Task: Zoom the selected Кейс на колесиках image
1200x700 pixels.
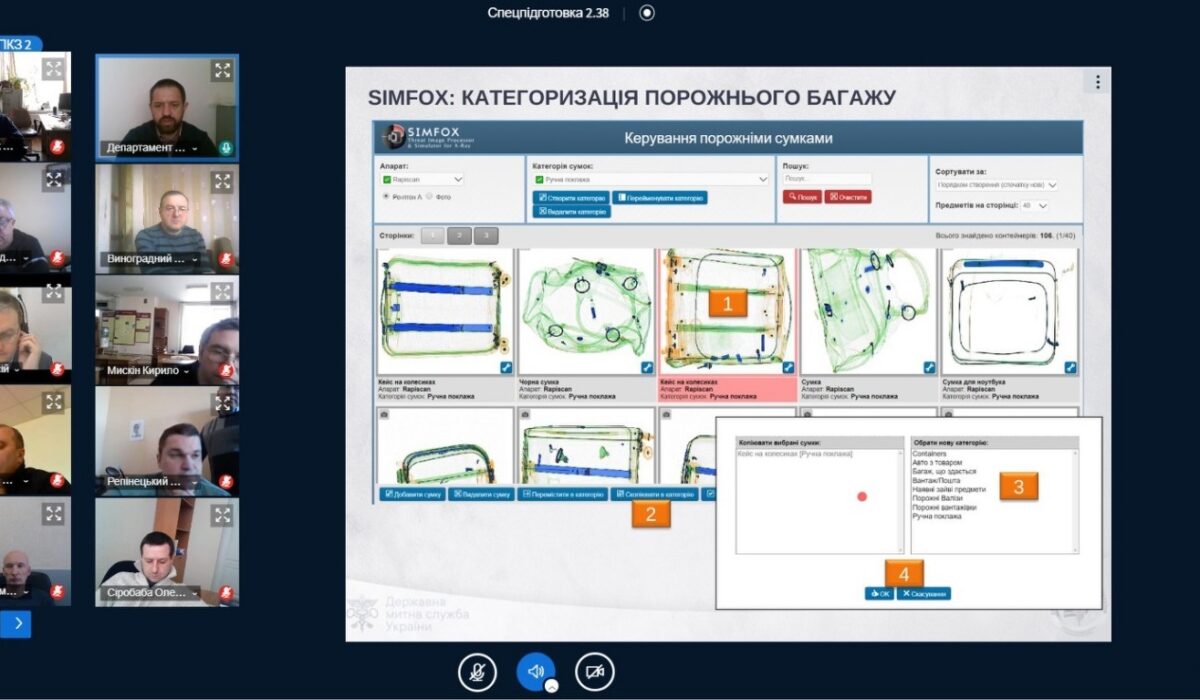Action: [x=788, y=367]
